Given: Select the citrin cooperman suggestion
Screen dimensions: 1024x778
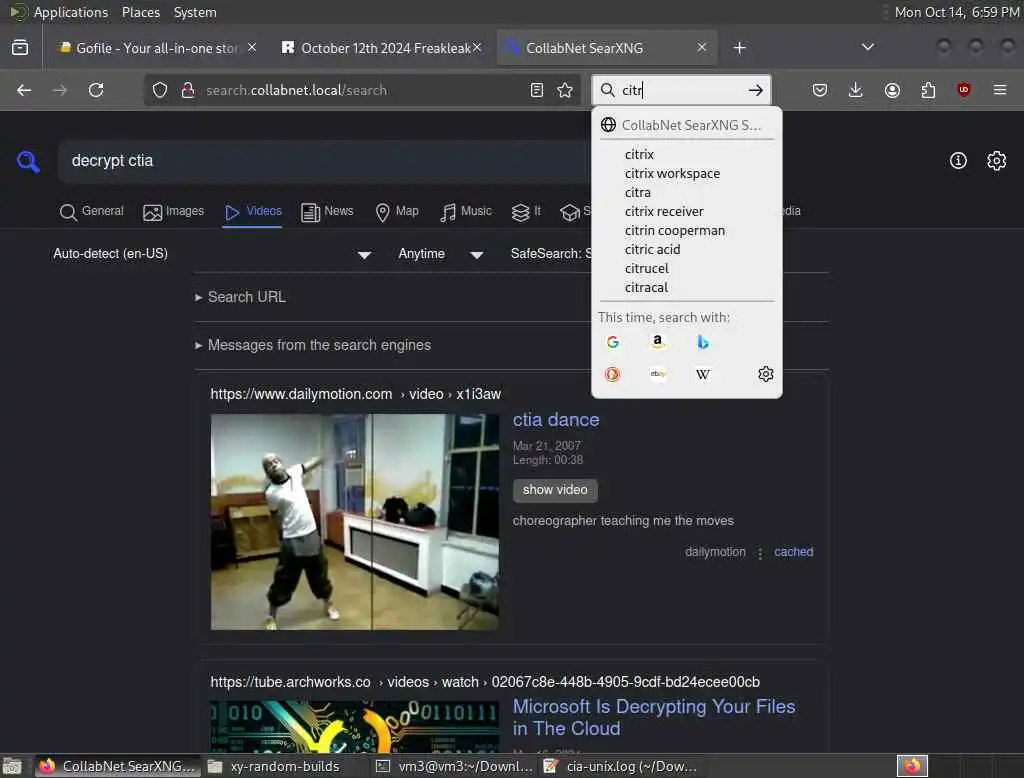Looking at the screenshot, I should pos(675,231).
